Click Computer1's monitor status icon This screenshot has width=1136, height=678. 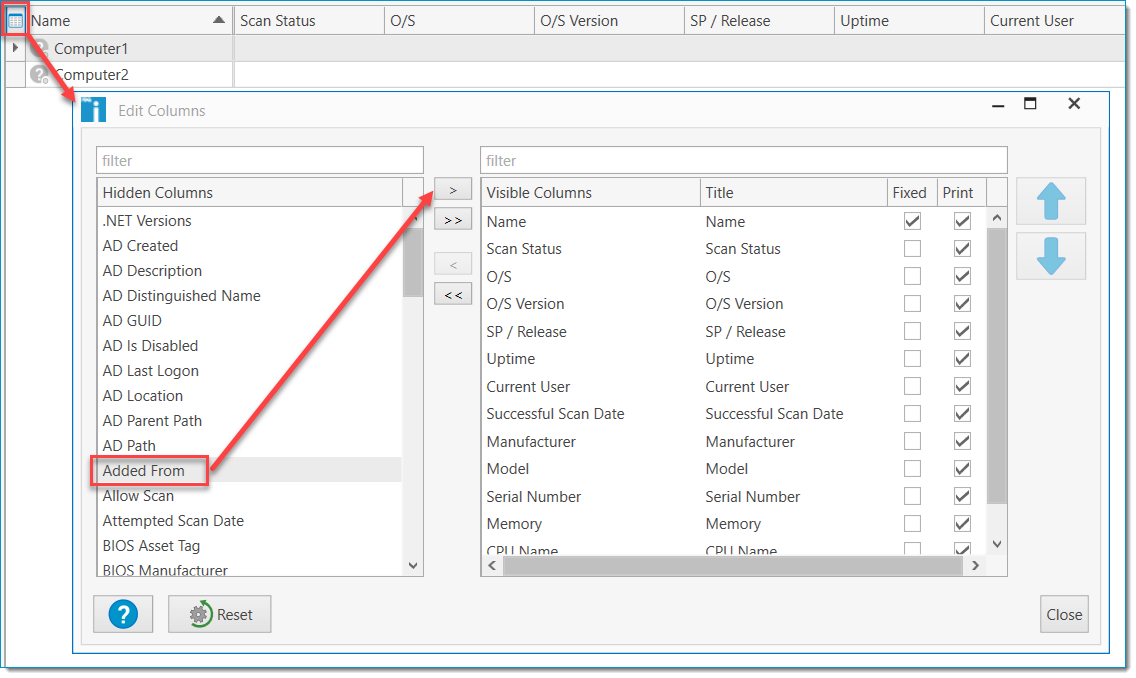[40, 47]
